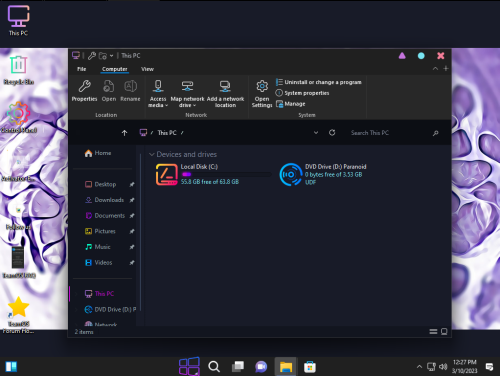Click the pin icon next to Desktop

click(x=132, y=184)
